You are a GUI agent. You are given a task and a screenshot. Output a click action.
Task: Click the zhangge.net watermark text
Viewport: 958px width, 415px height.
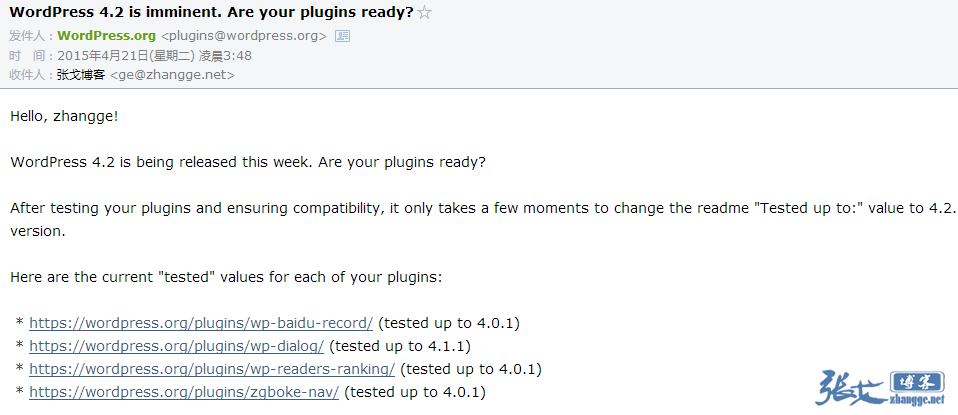(x=914, y=400)
